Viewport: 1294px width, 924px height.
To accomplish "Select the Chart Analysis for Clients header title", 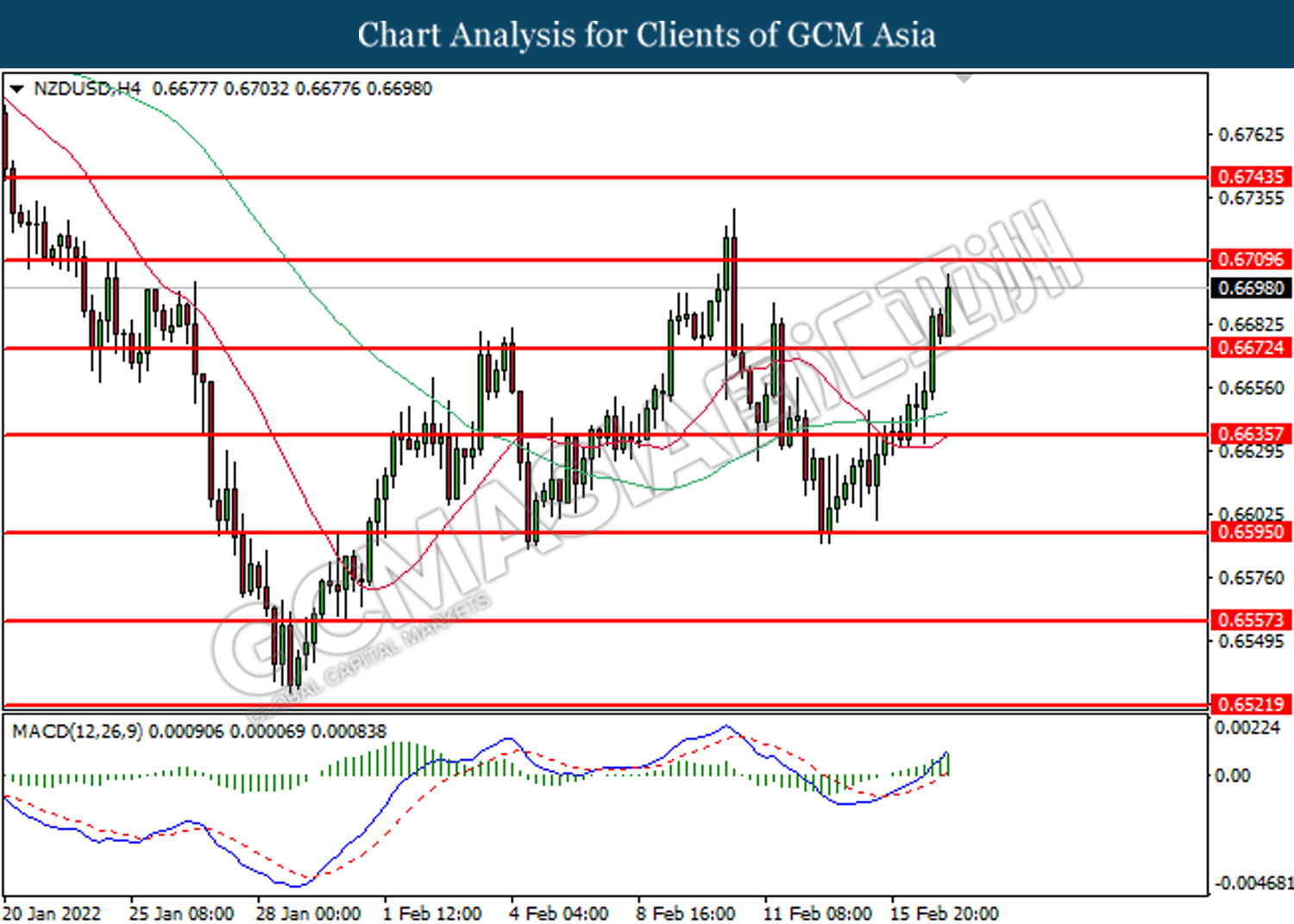I will click(647, 35).
